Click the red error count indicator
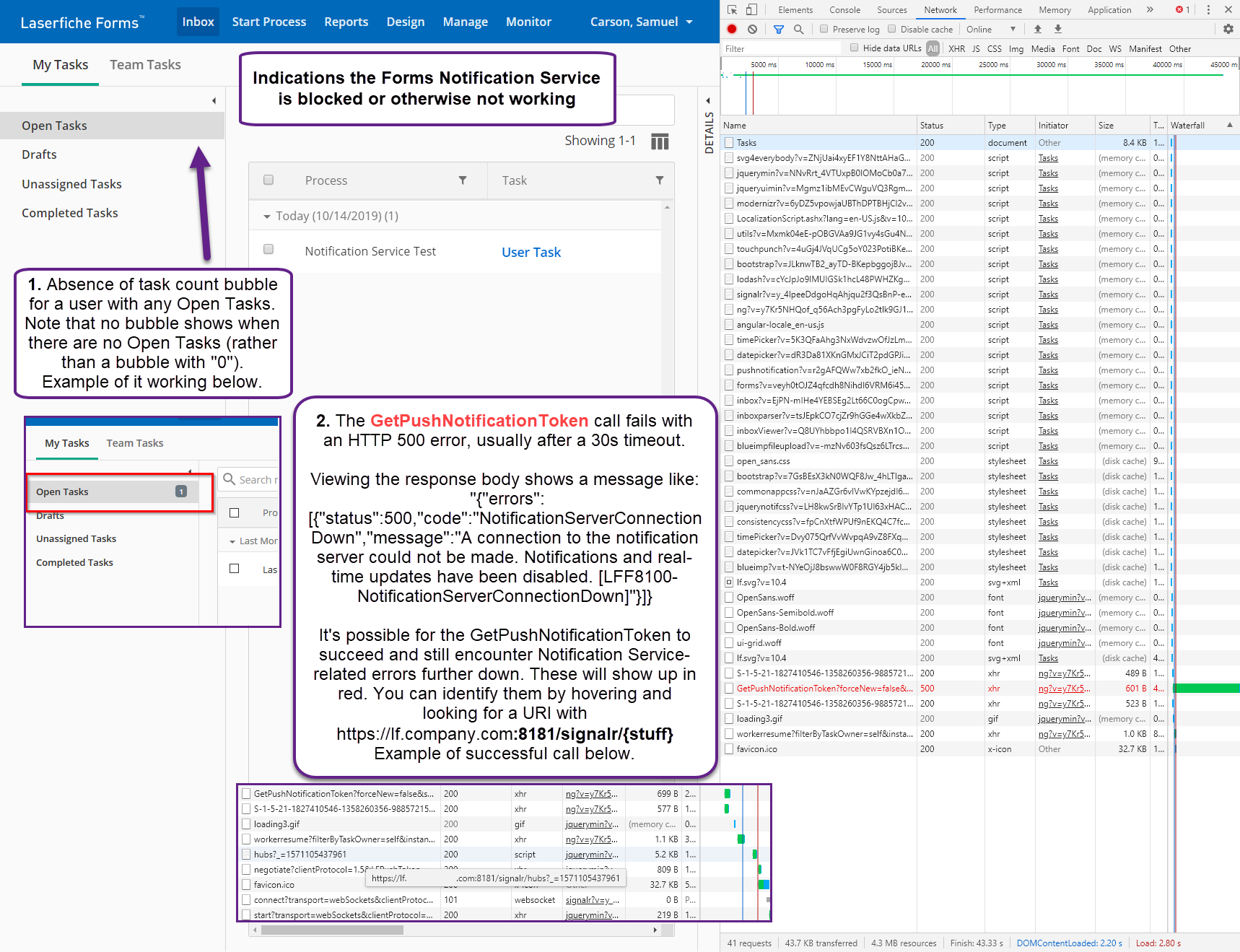1240x952 pixels. 1183,10
